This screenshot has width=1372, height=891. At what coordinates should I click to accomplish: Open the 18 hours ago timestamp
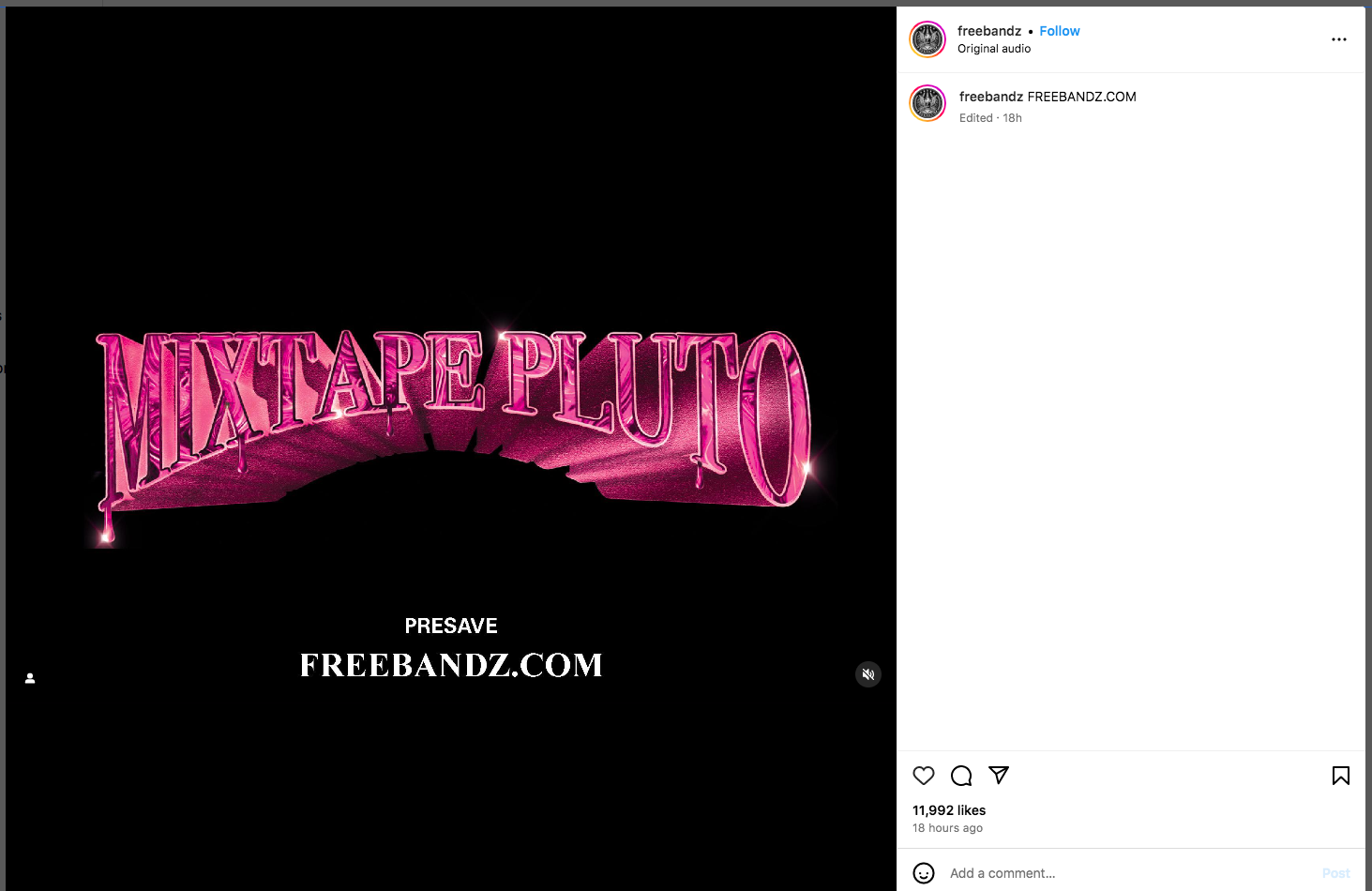[x=947, y=828]
